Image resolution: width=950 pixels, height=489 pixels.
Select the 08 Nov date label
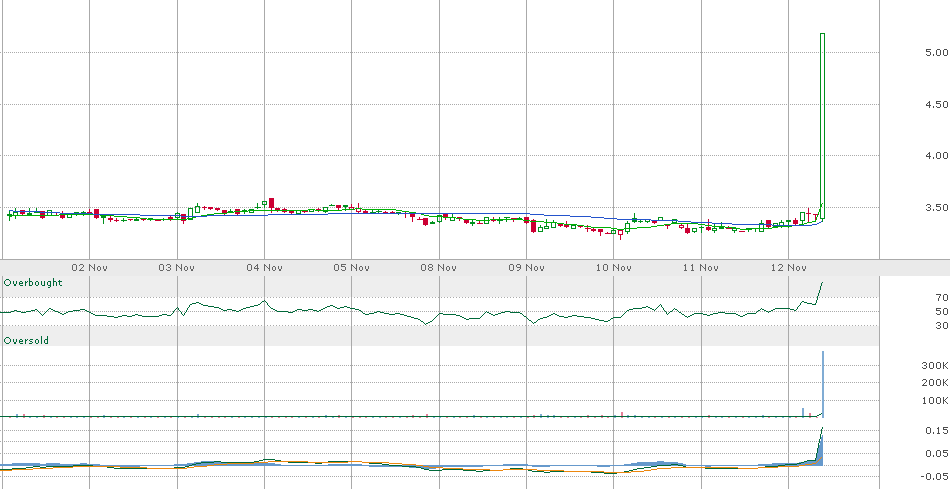(439, 267)
